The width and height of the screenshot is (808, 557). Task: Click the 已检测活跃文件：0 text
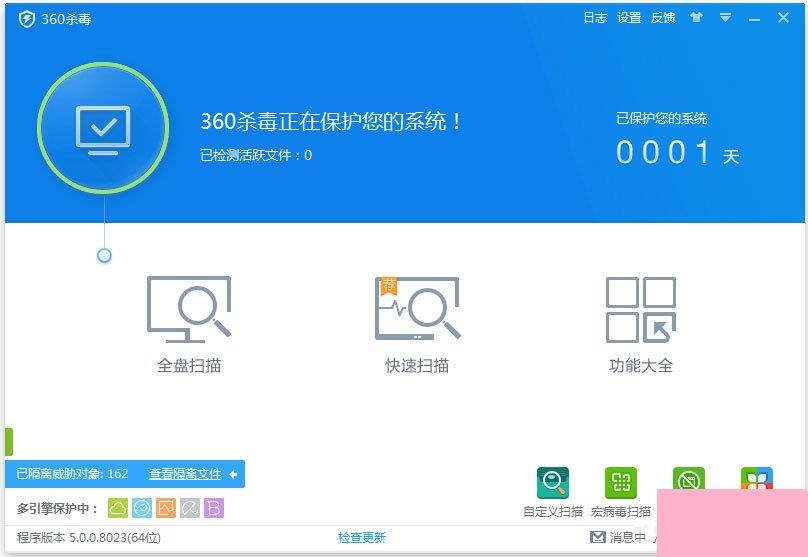(x=256, y=155)
